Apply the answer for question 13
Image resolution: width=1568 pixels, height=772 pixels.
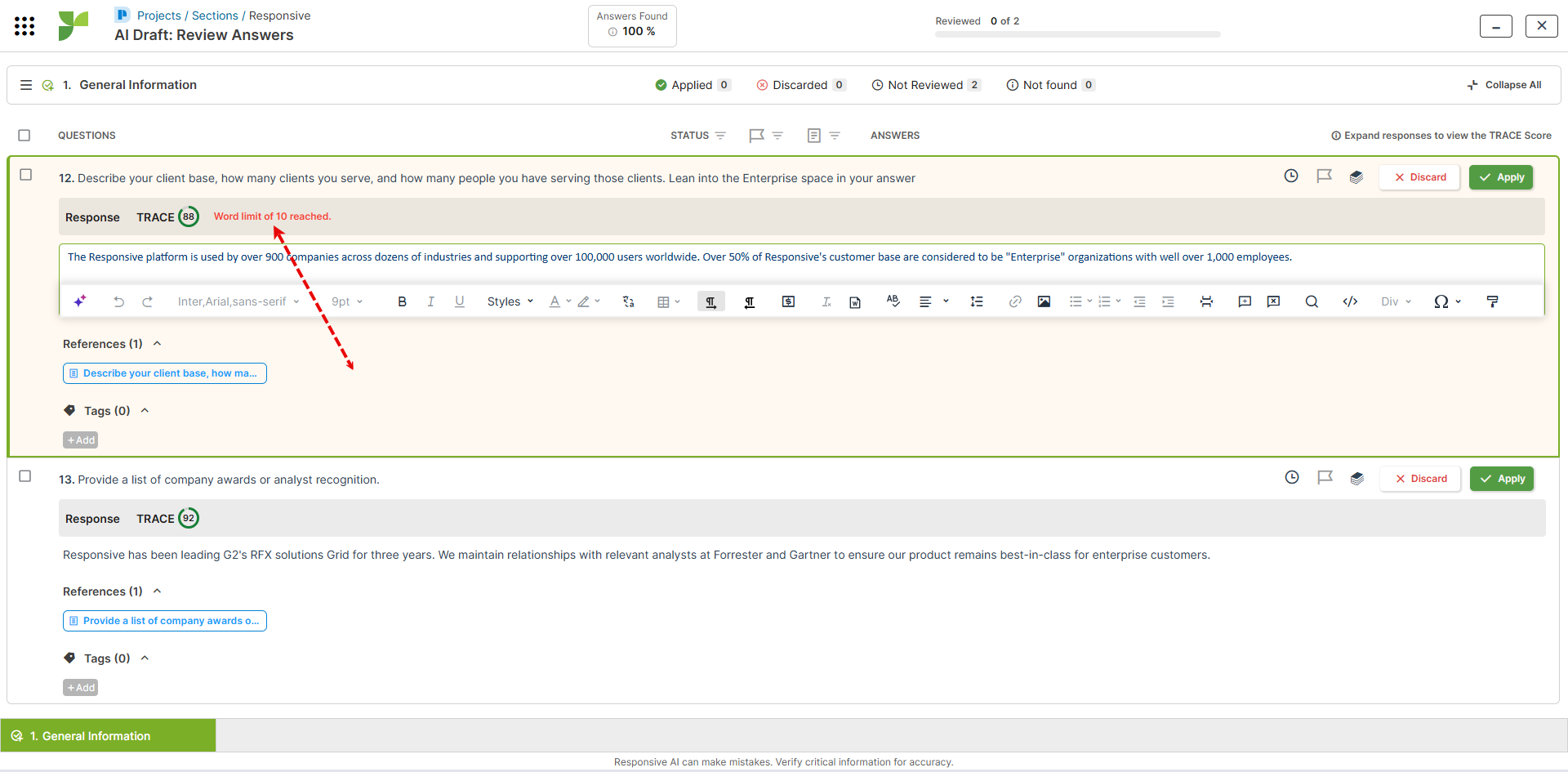1502,479
